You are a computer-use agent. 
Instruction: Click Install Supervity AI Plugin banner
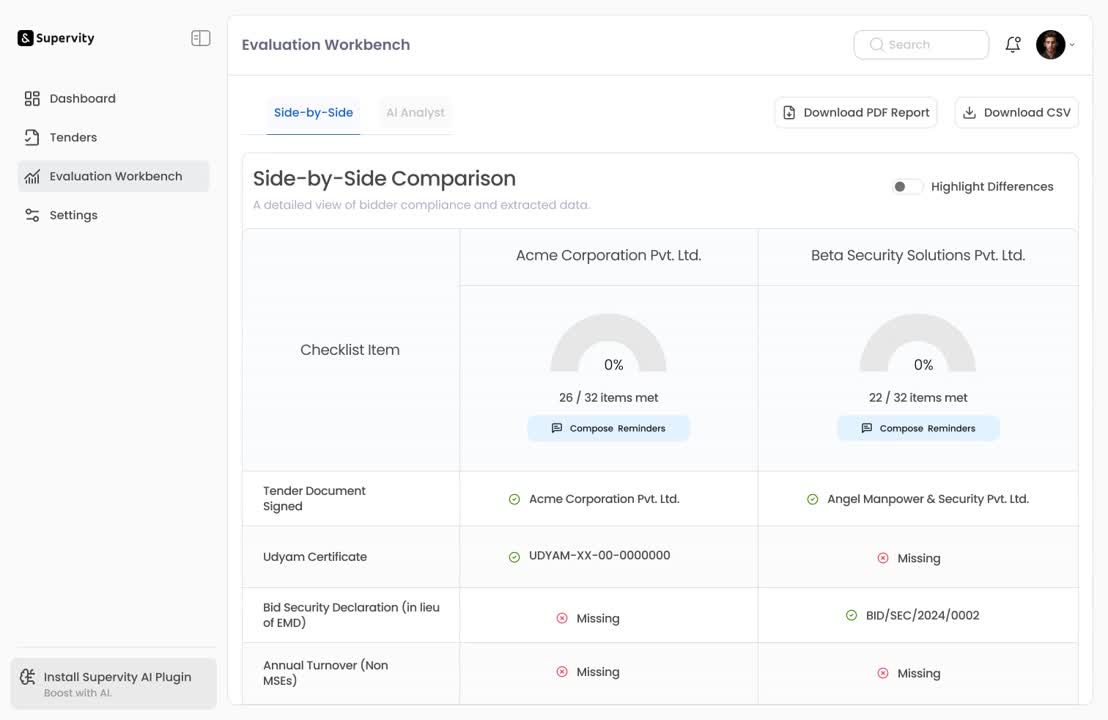point(113,683)
